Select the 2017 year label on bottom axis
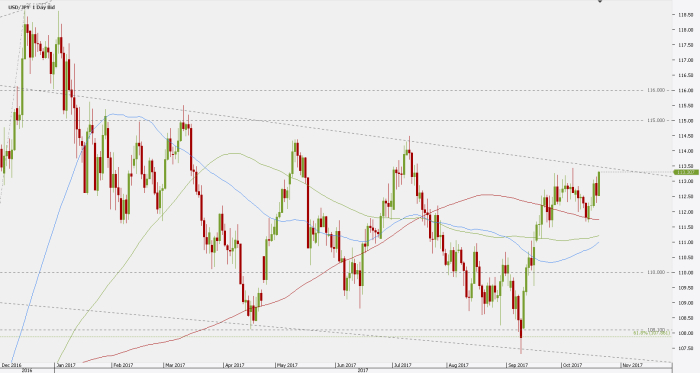This screenshot has height=373, width=700. (x=362, y=370)
